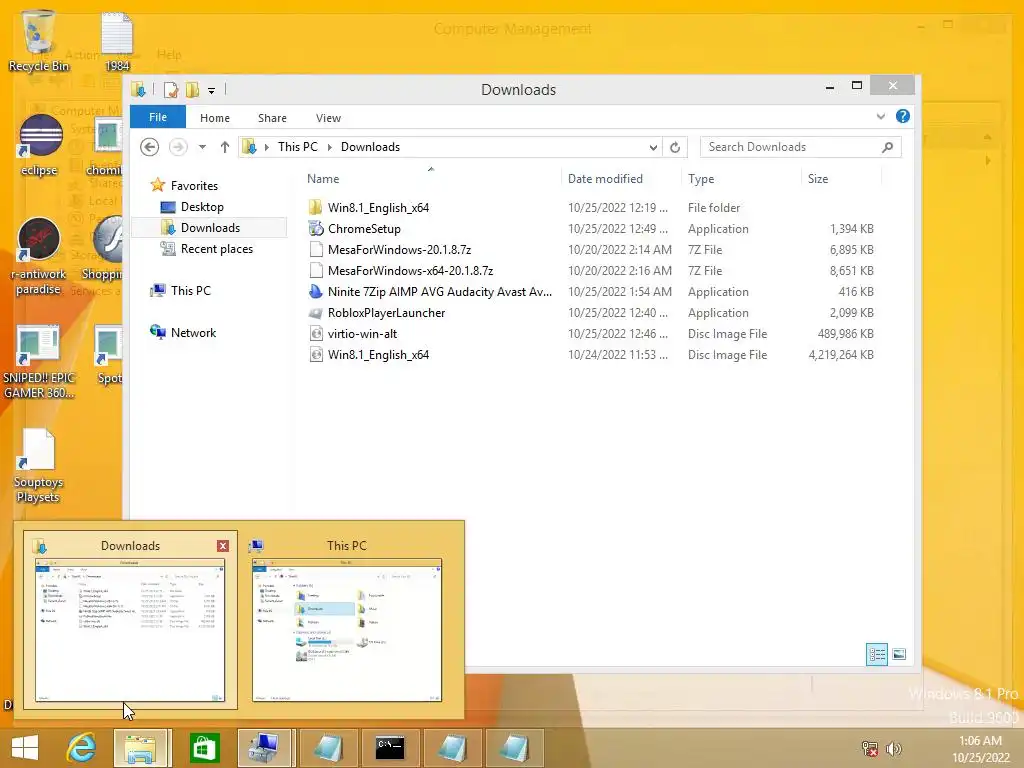Screen dimensions: 1024x768
Task: Expand the ribbon with the chevron
Action: point(880,116)
